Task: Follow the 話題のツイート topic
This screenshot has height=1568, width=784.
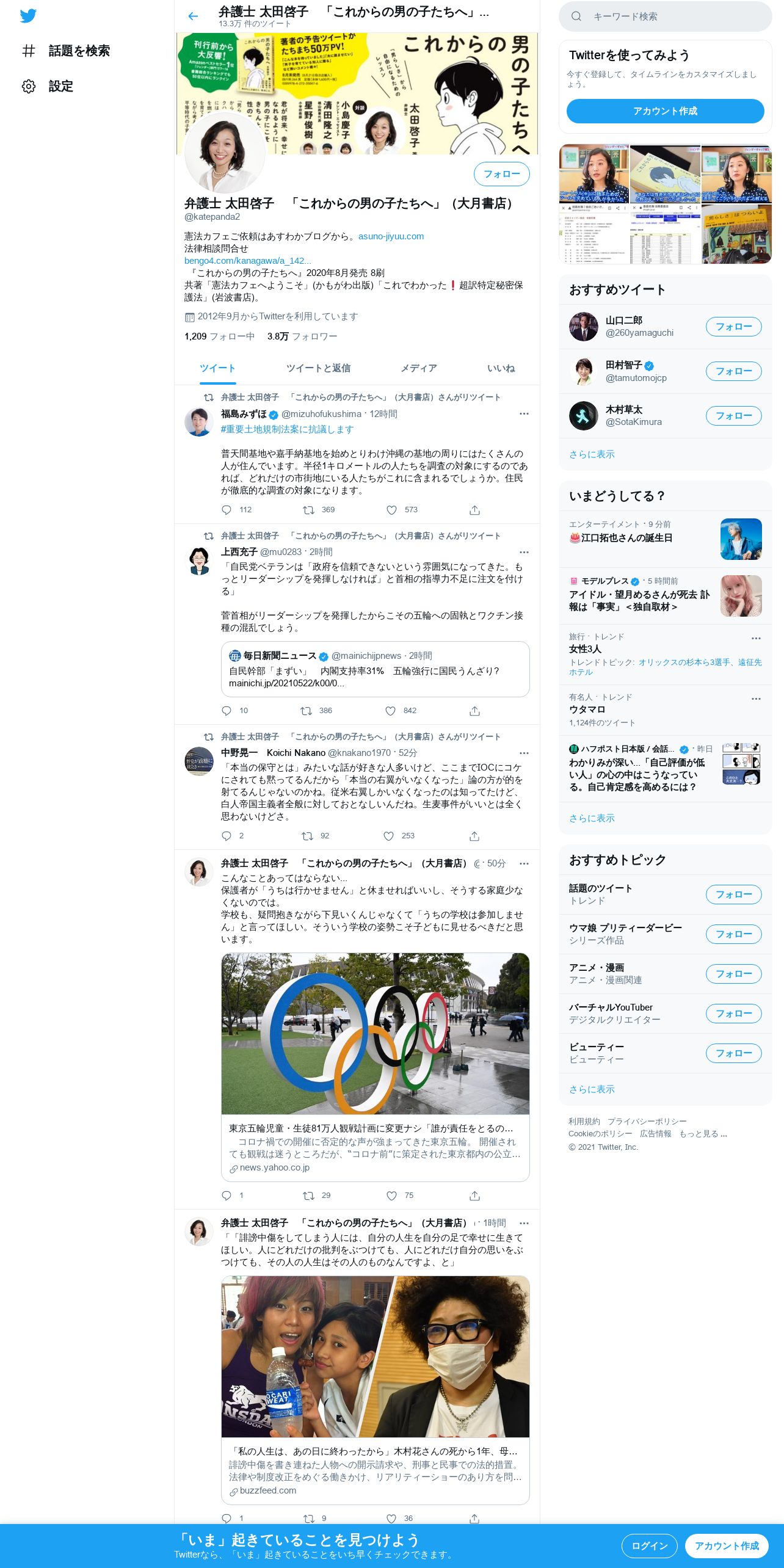Action: click(x=733, y=895)
